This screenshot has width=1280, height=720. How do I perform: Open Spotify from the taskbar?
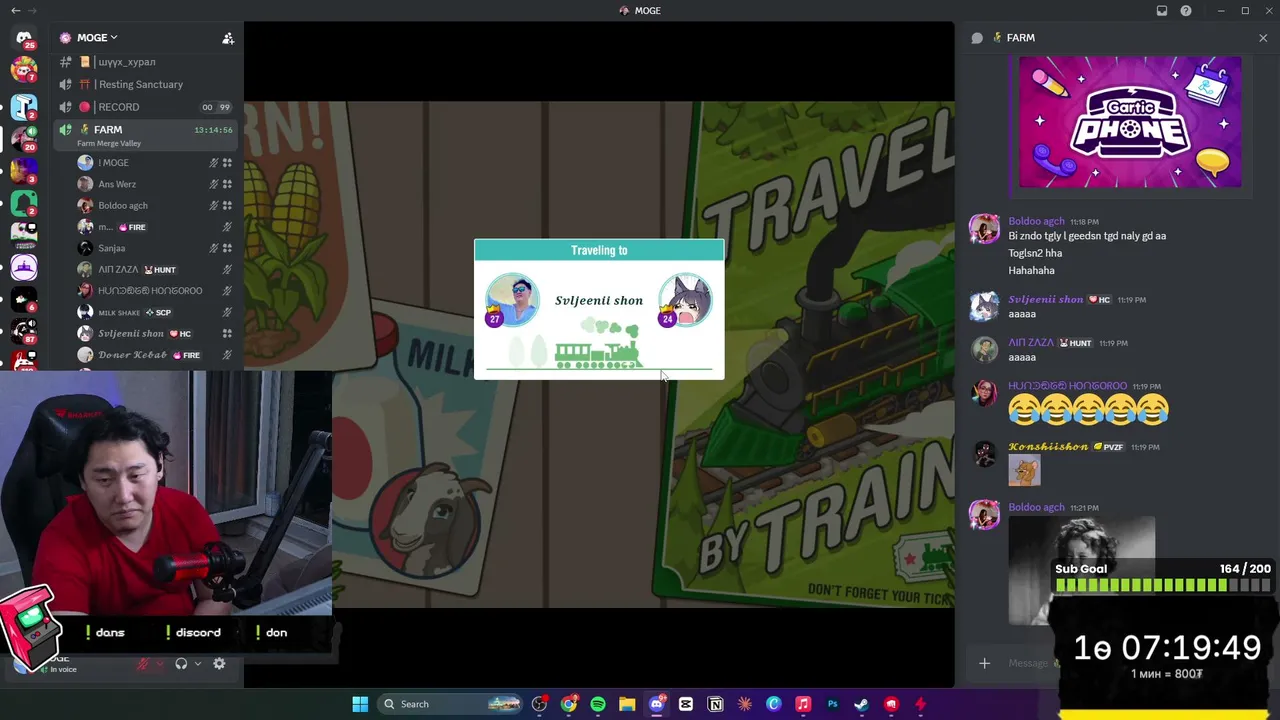[x=598, y=704]
